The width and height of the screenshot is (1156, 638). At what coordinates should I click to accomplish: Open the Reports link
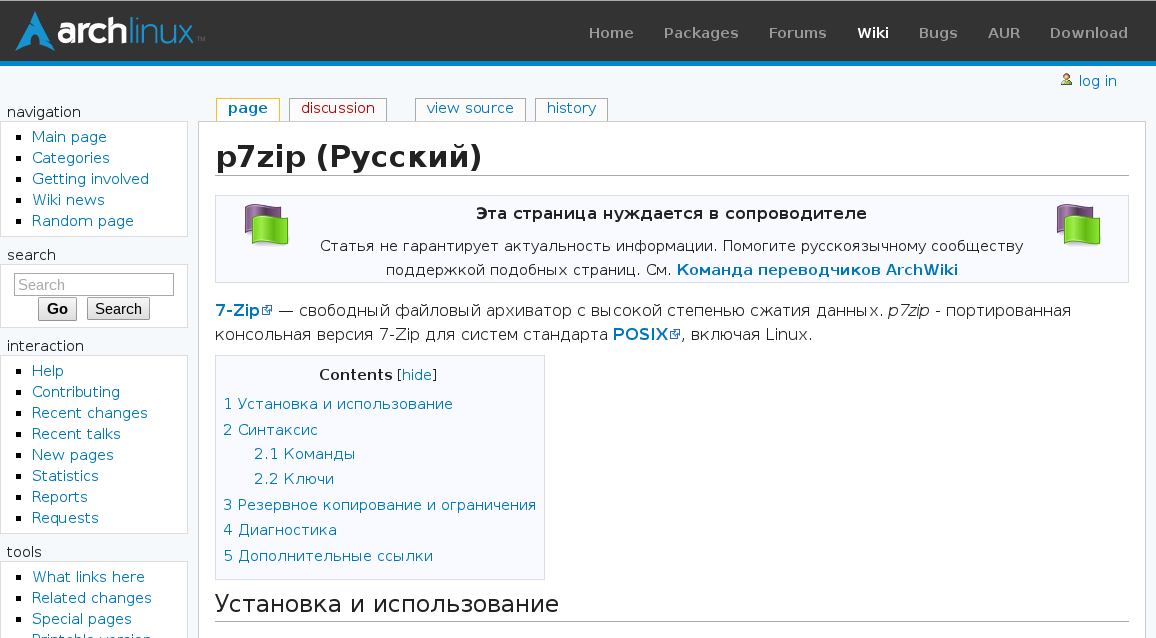coord(60,497)
